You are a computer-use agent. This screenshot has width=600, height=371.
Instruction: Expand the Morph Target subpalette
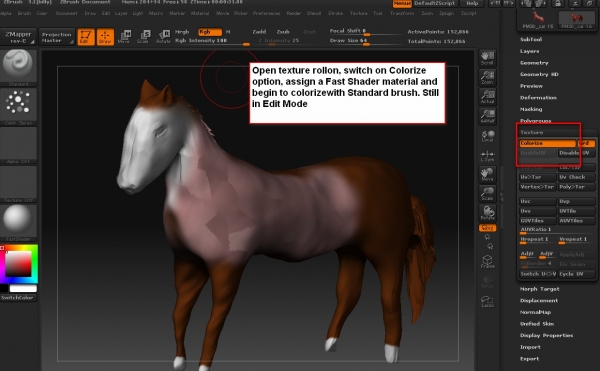coord(540,289)
